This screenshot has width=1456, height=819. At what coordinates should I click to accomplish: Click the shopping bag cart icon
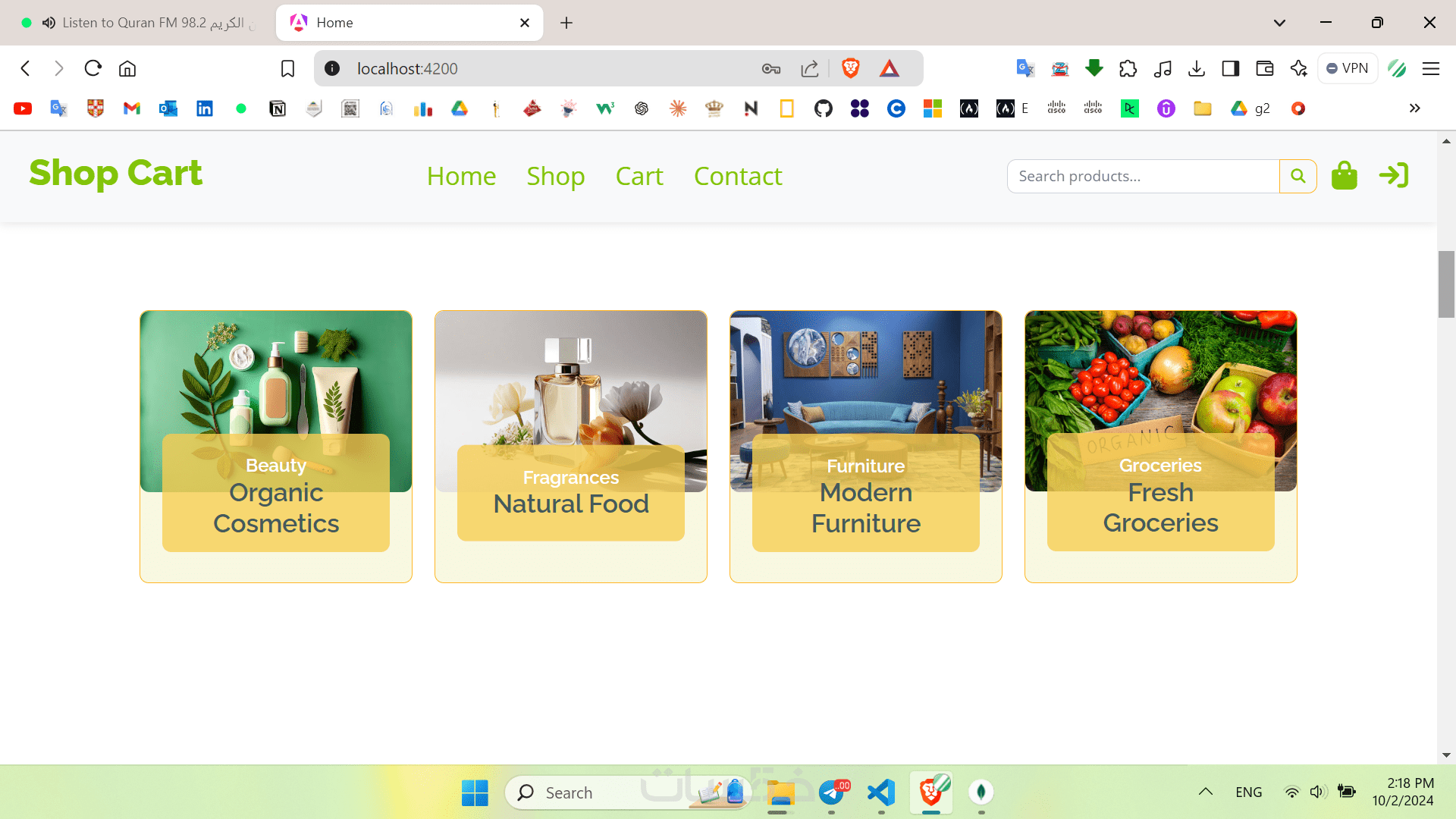[1344, 176]
